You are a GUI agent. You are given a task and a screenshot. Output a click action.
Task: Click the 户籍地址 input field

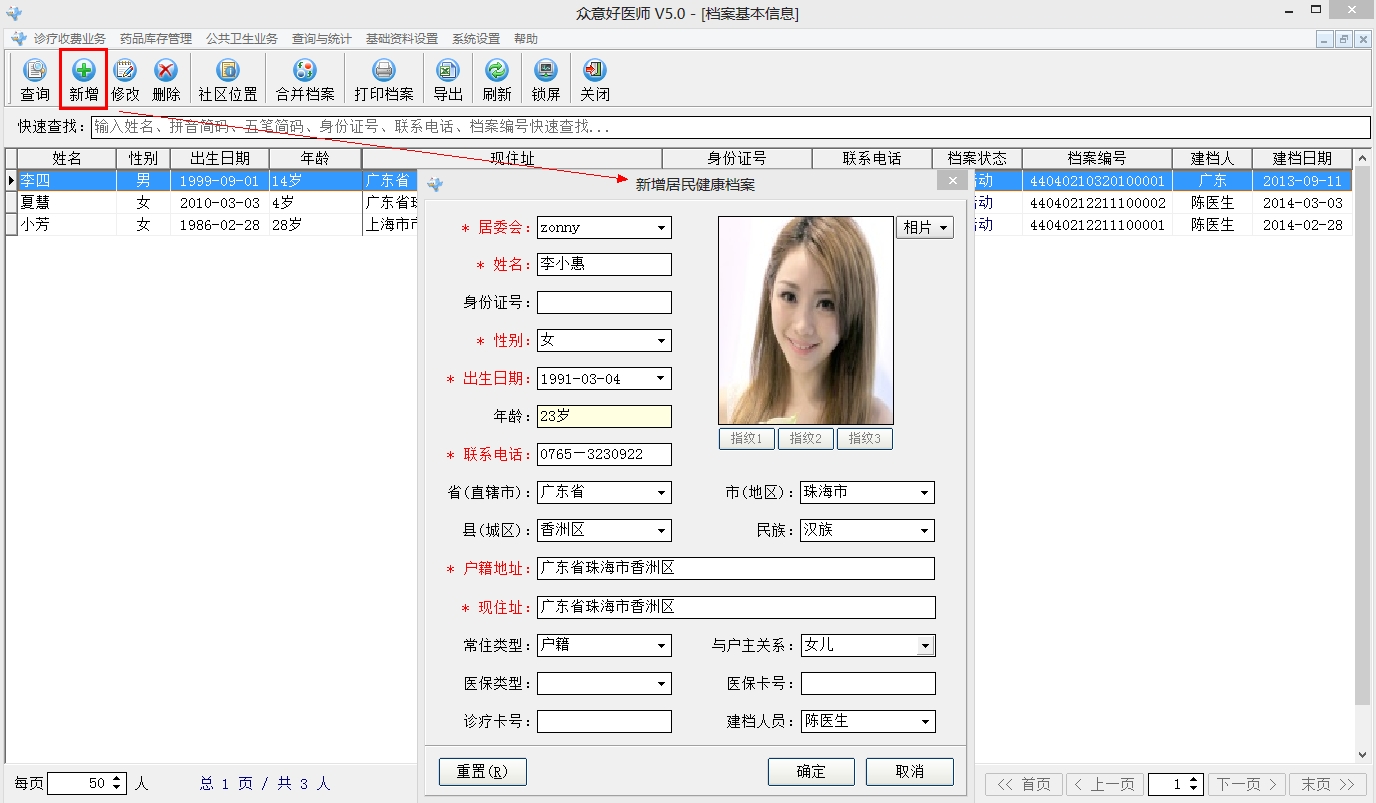pyautogui.click(x=736, y=569)
